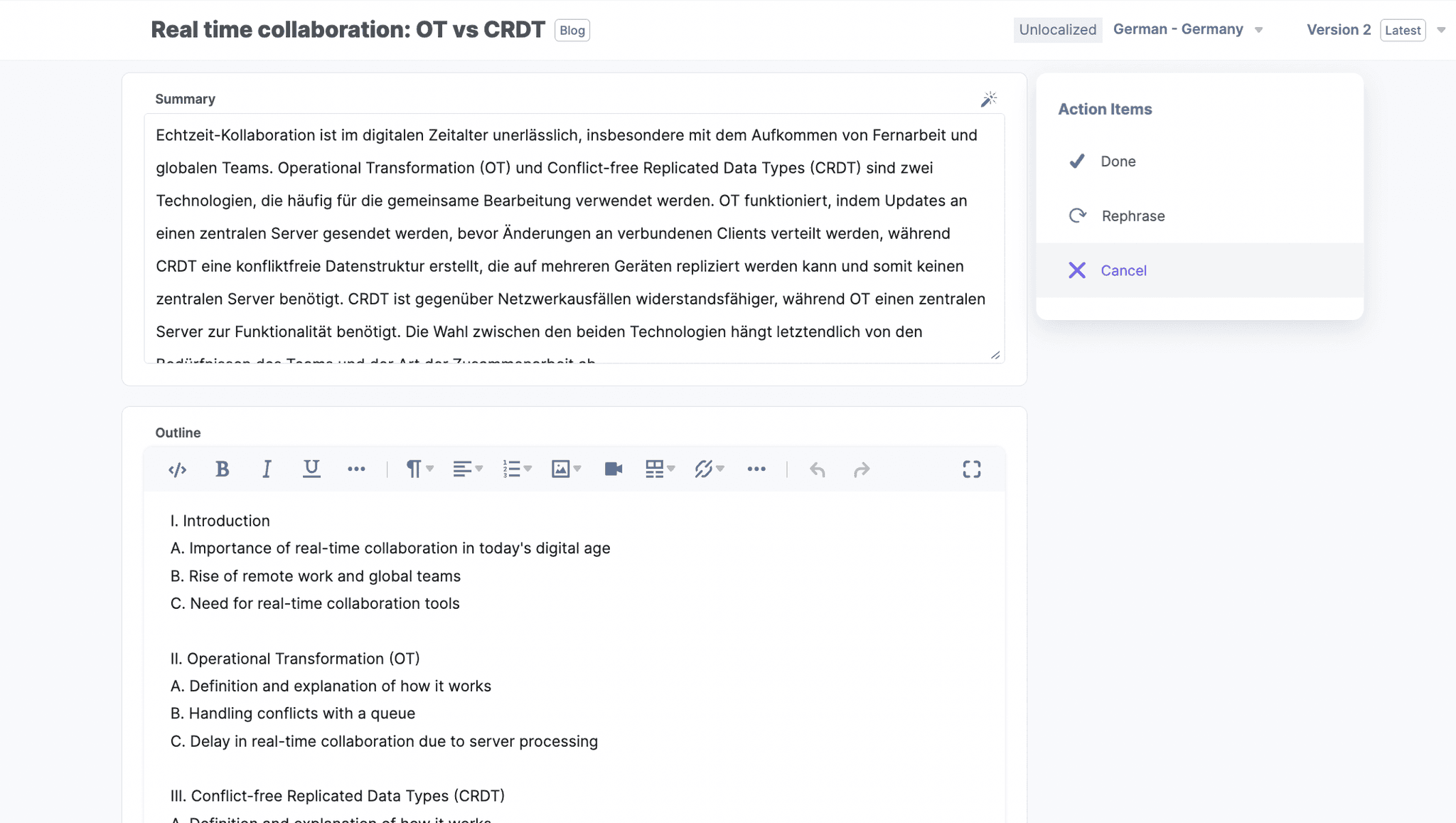Open the ordered list dropdown
1456x823 pixels.
click(x=516, y=469)
